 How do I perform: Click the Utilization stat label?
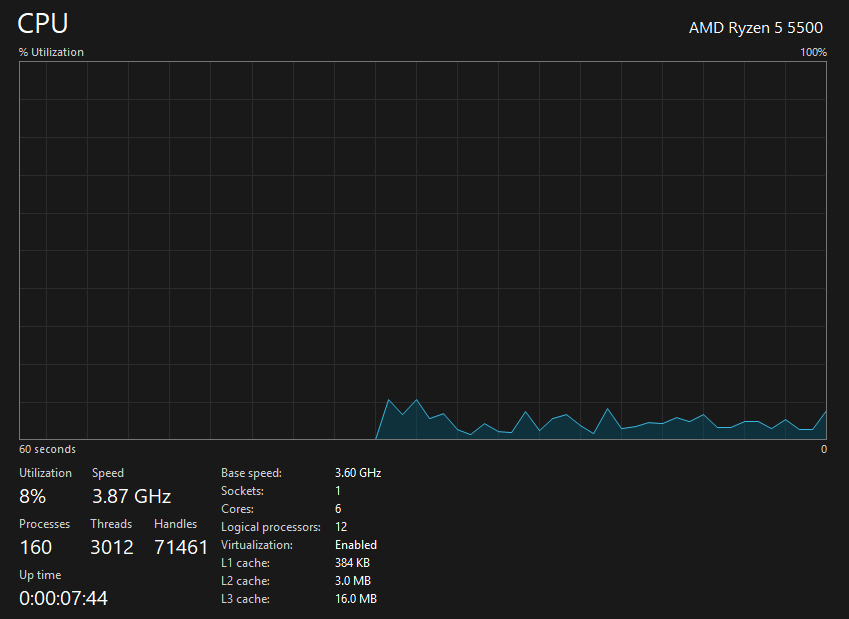click(x=45, y=473)
